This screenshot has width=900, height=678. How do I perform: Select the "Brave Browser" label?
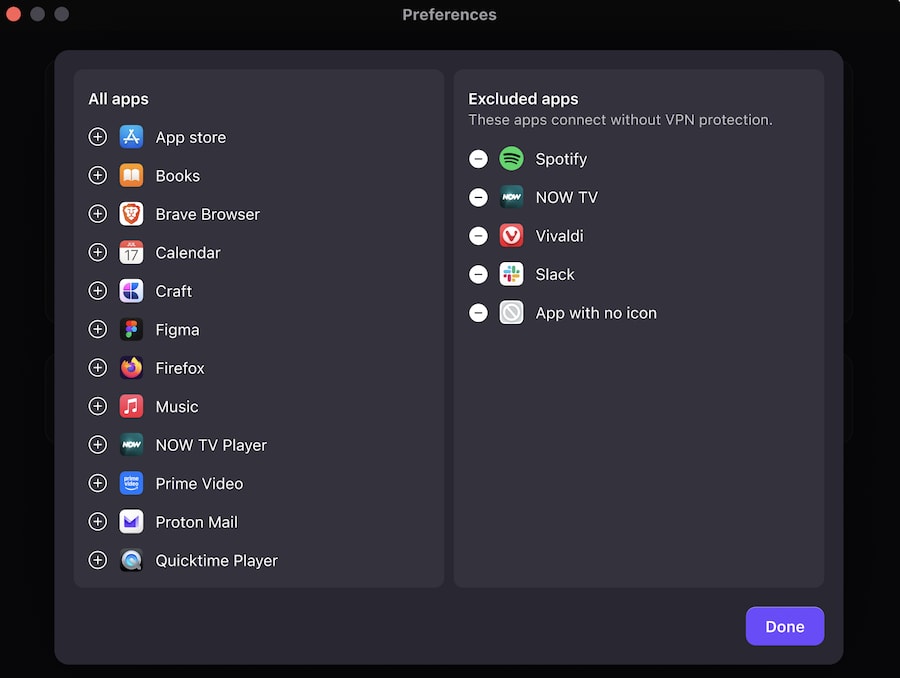[208, 214]
